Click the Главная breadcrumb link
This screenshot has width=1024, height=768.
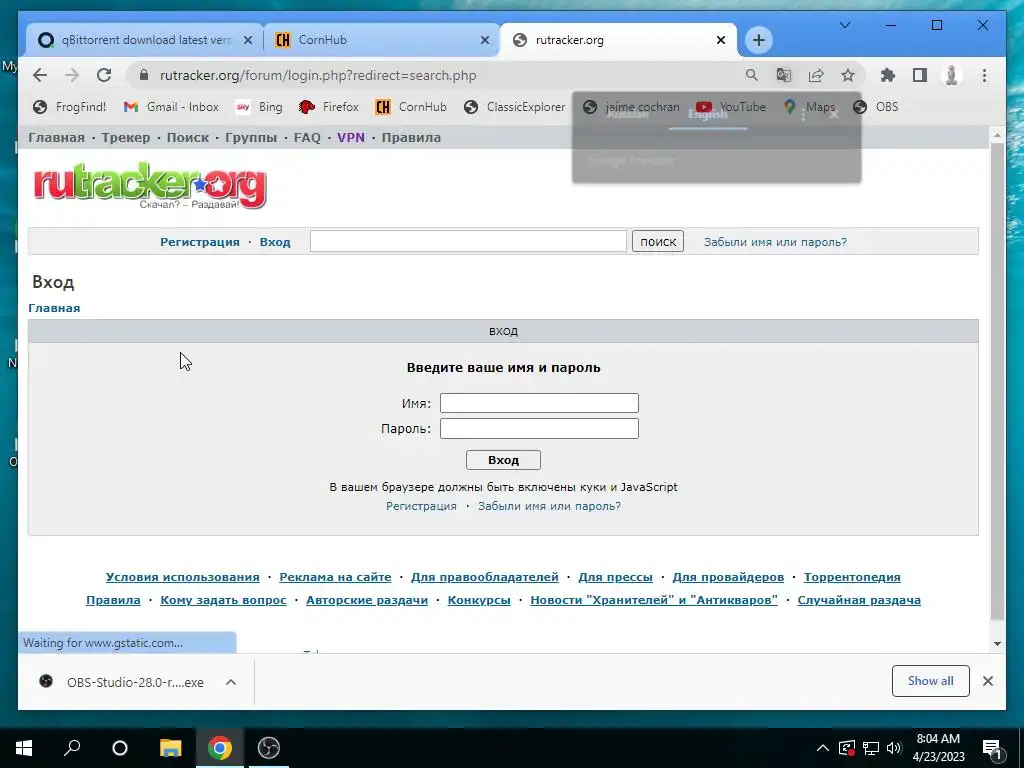54,308
